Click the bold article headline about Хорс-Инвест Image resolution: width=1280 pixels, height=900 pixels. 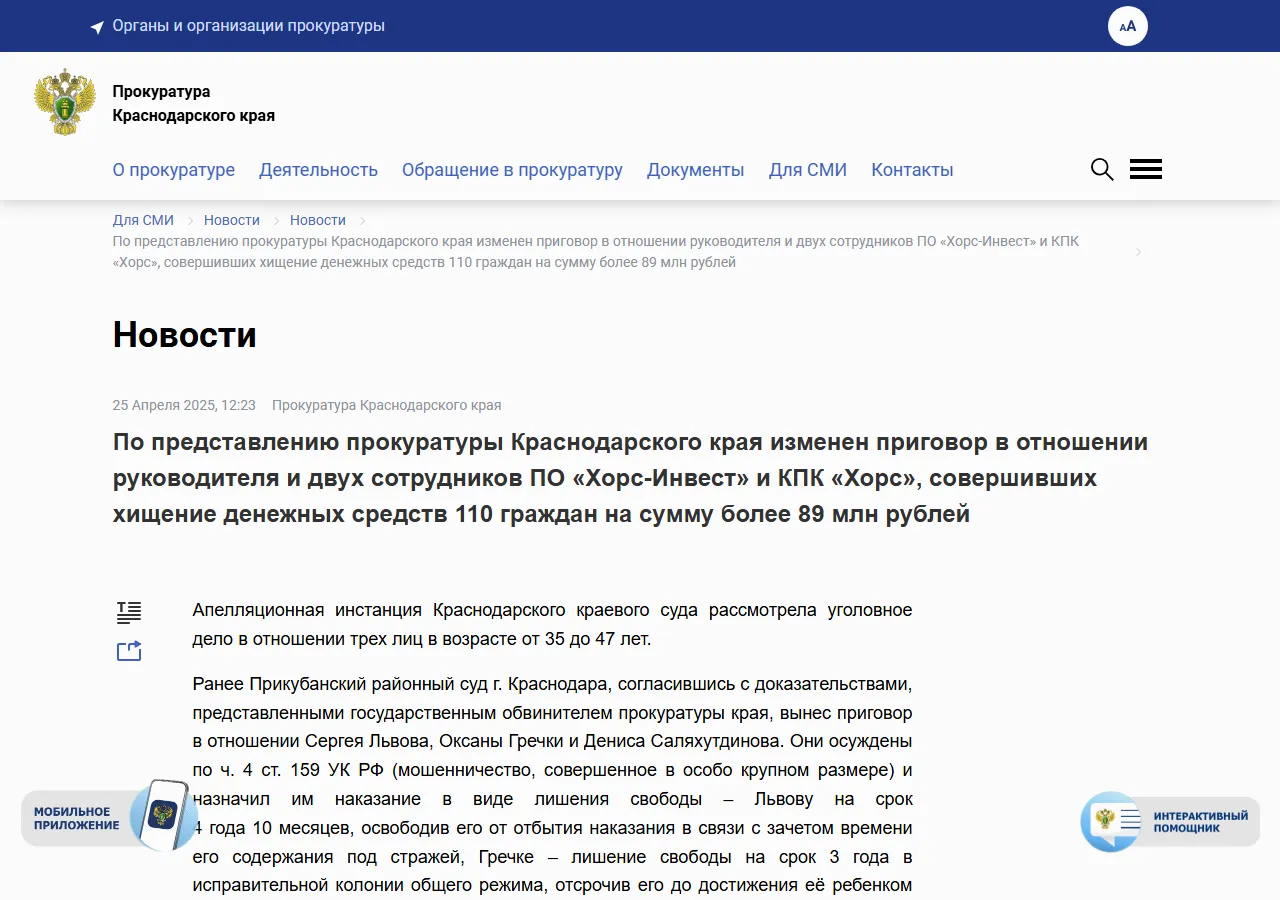[630, 479]
